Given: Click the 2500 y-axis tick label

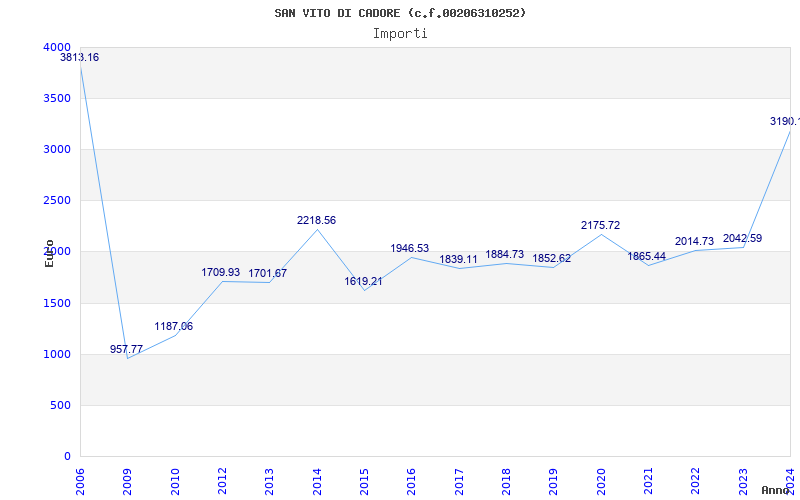Looking at the screenshot, I should coord(57,201).
